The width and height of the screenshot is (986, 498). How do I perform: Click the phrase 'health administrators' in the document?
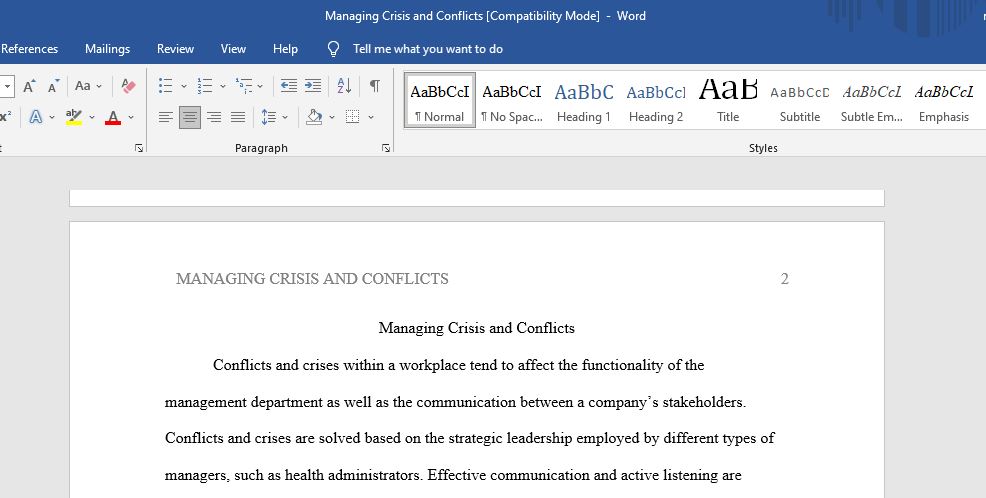click(x=352, y=475)
